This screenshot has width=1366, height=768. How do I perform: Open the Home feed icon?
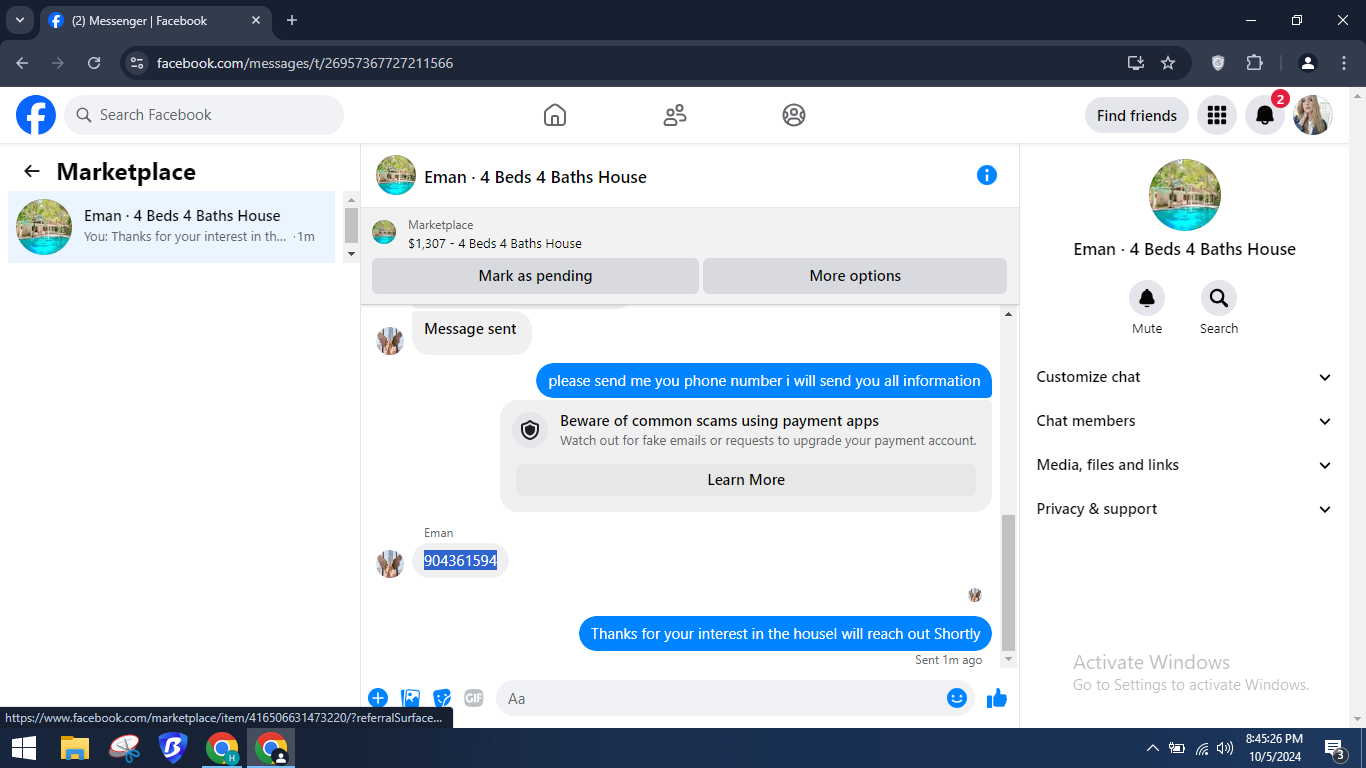(x=555, y=115)
